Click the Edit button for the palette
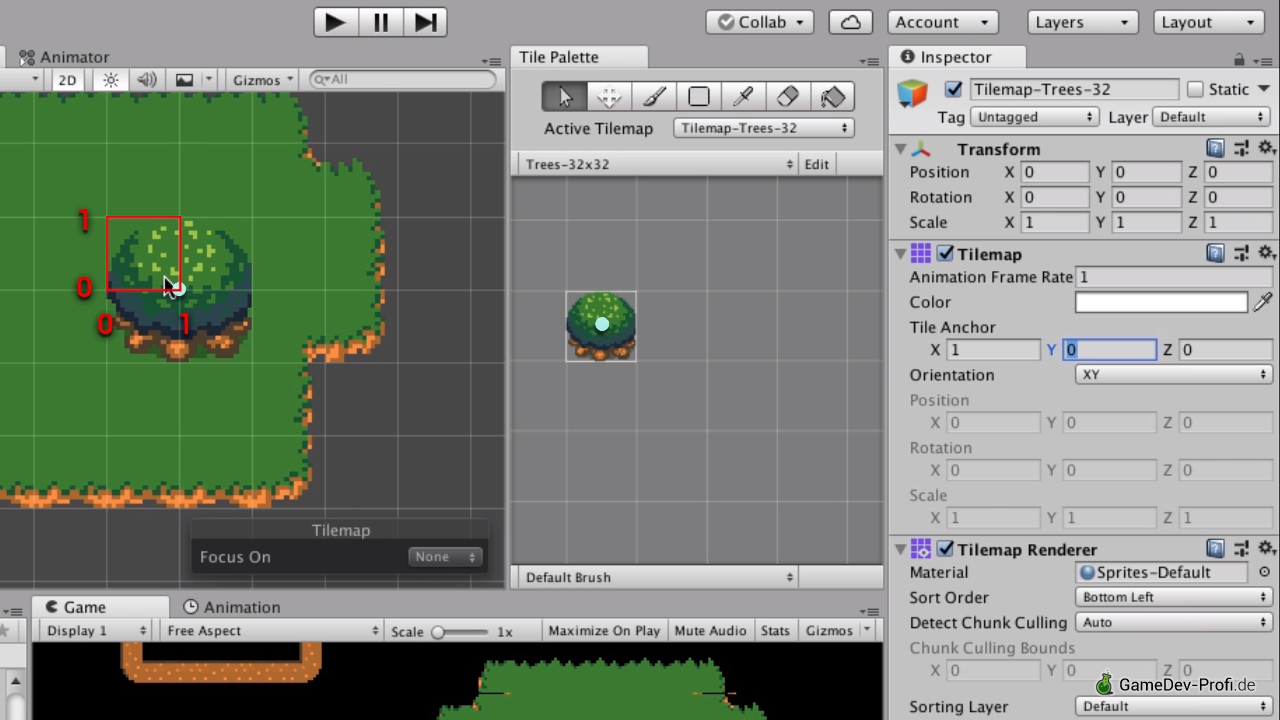Screen dimensions: 1280x720 click(x=817, y=164)
